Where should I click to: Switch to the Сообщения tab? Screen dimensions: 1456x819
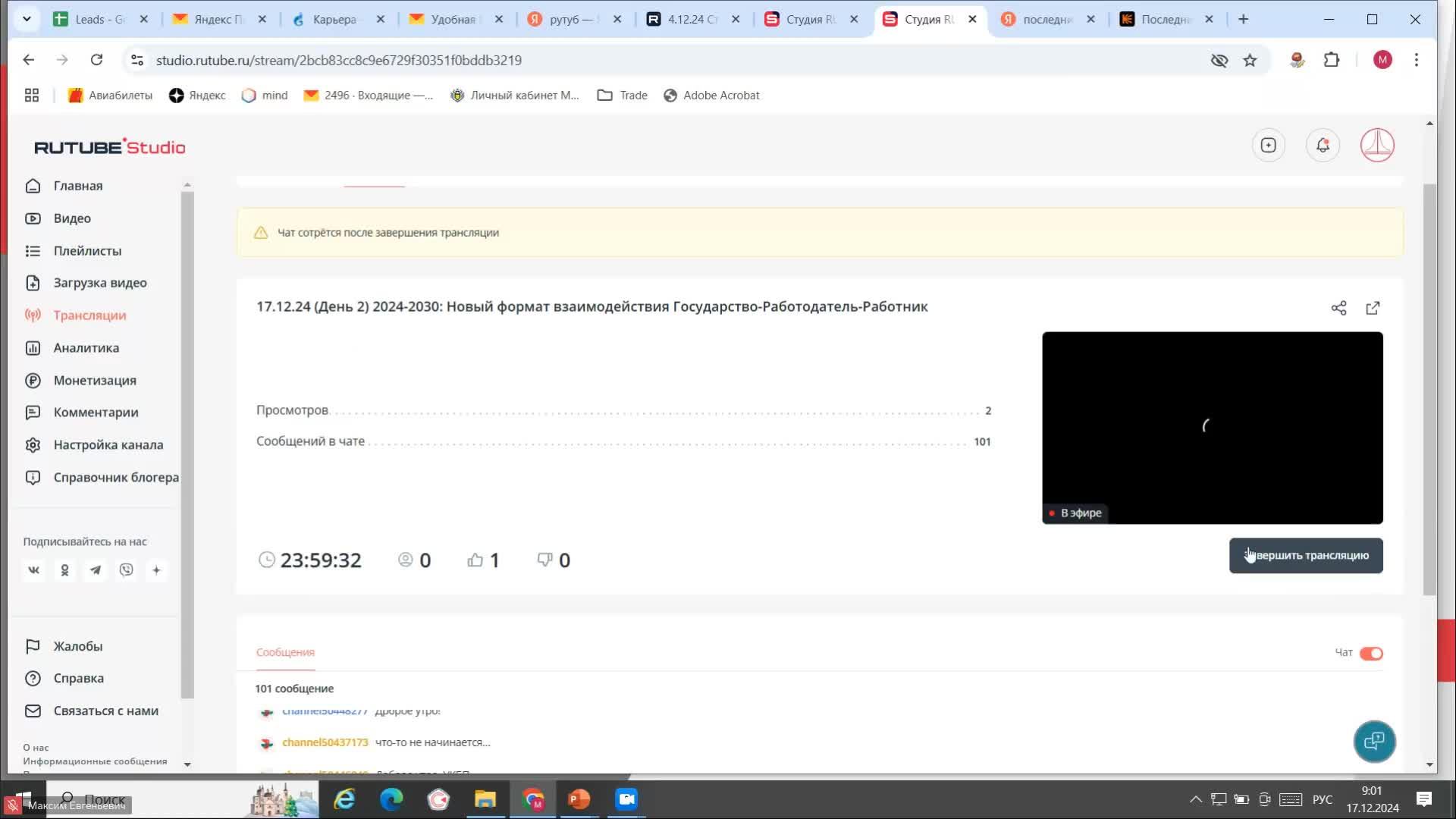[284, 651]
